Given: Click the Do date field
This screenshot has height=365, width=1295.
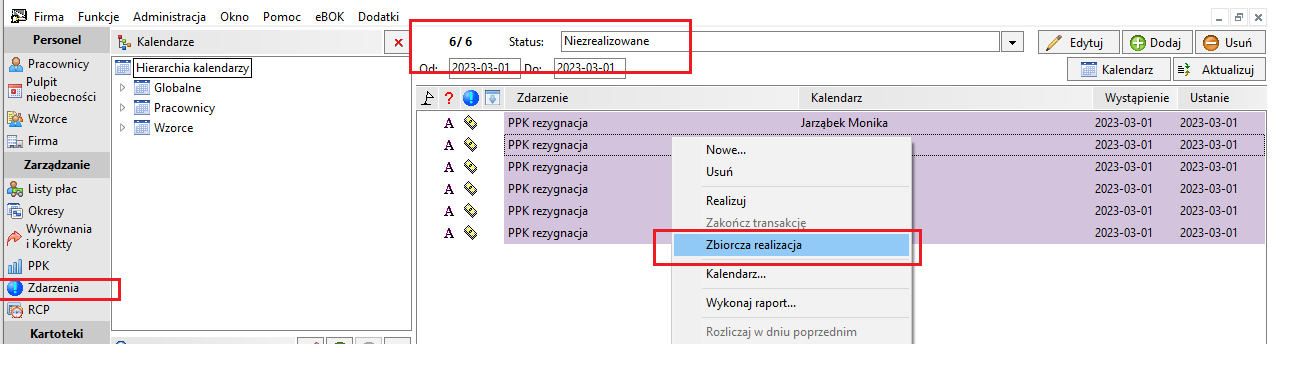Looking at the screenshot, I should coord(589,68).
